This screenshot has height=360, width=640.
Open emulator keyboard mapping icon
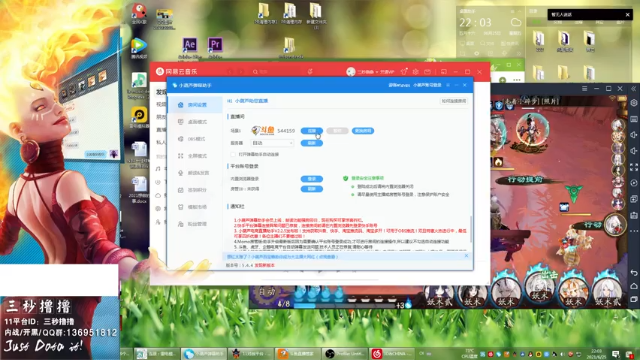tap(633, 119)
